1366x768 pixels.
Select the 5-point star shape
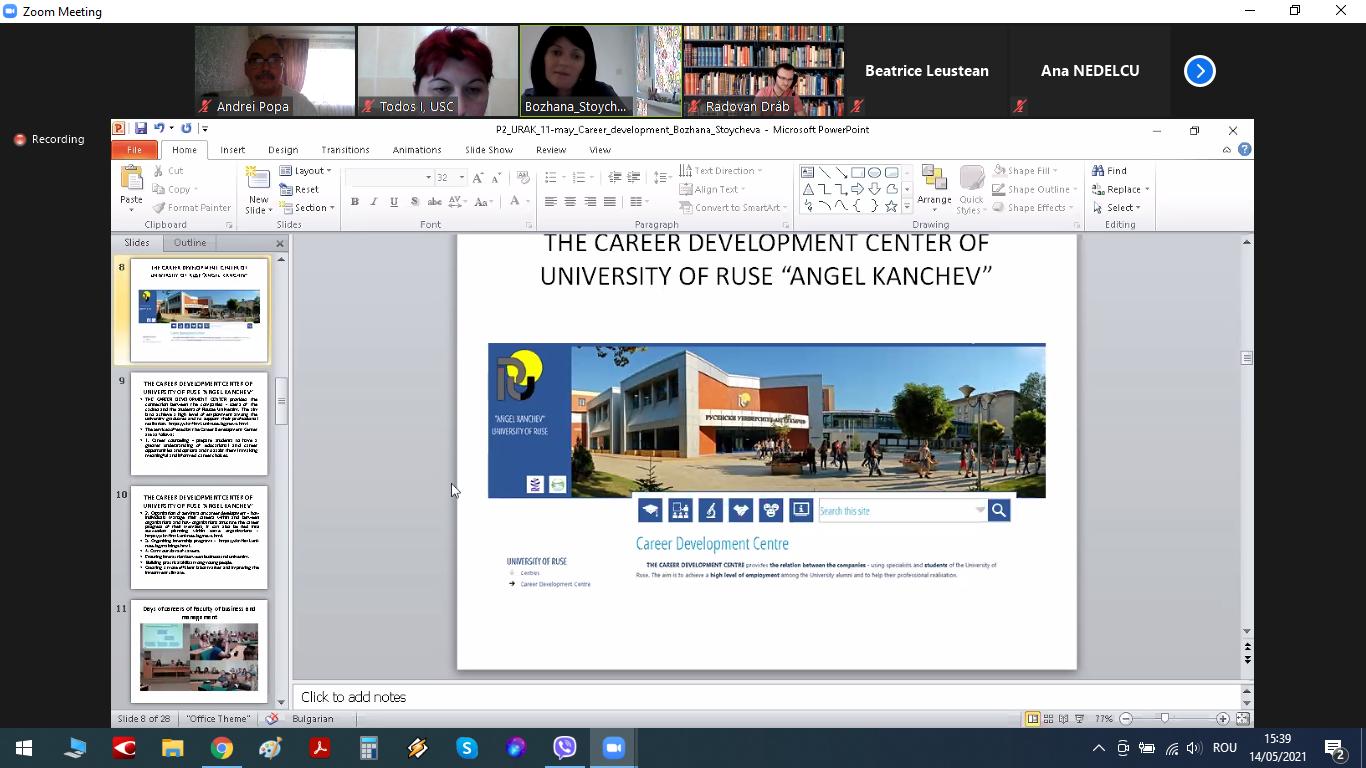click(891, 206)
